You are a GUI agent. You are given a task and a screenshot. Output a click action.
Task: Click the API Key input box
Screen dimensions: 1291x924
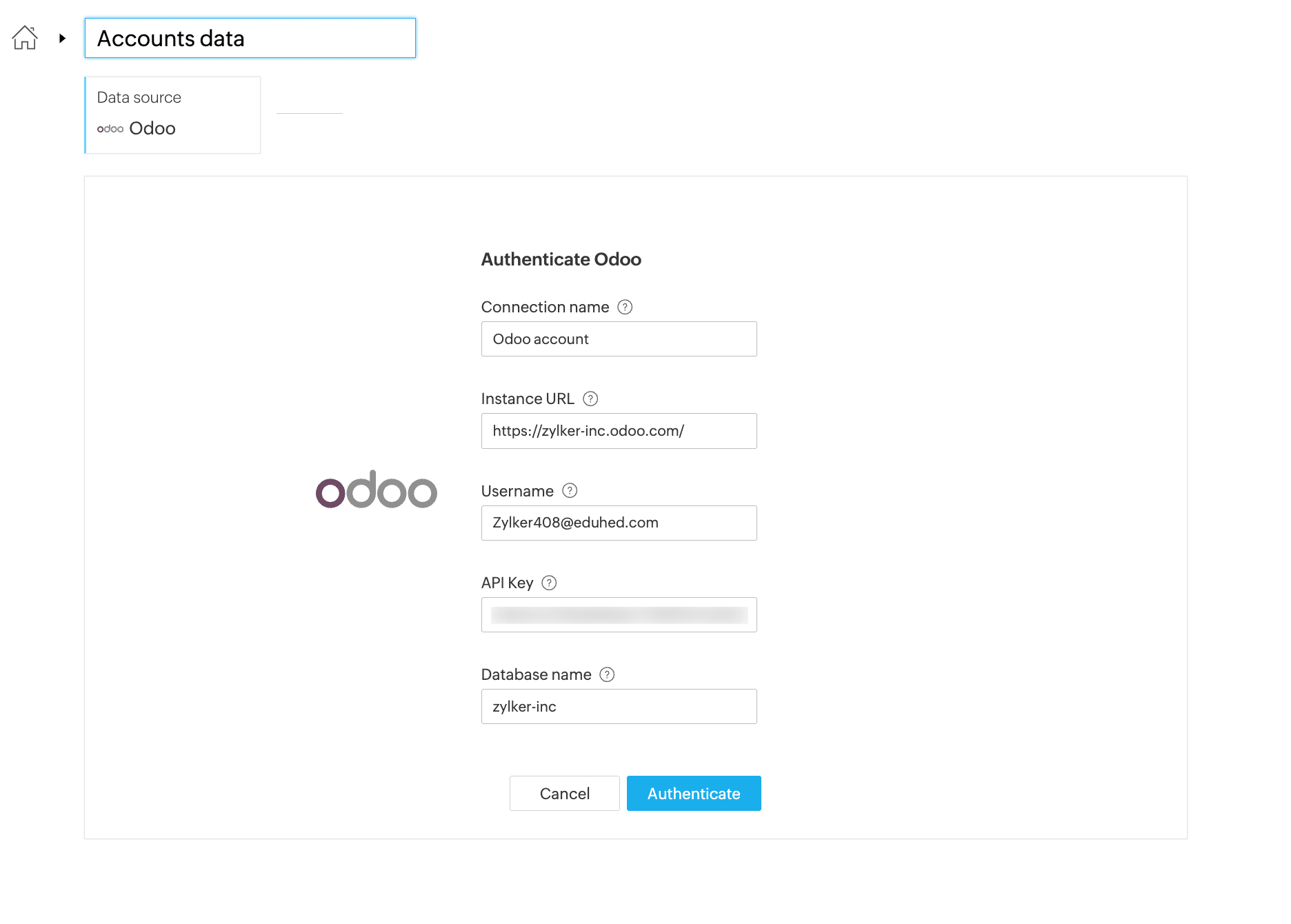pyautogui.click(x=619, y=615)
